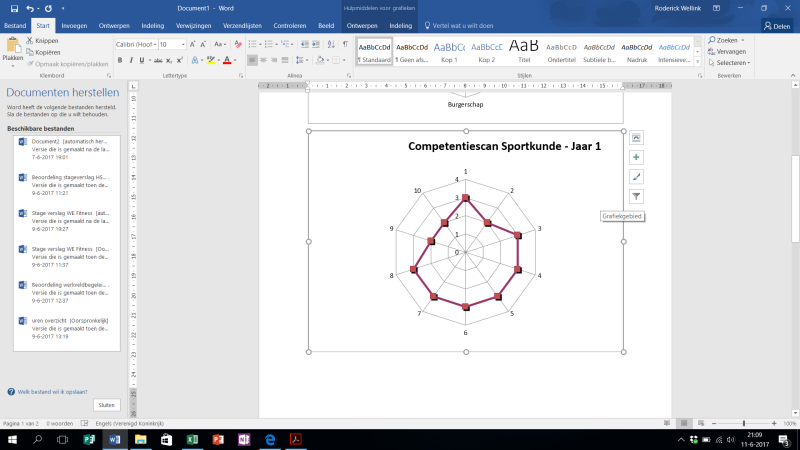The image size is (800, 450).
Task: Toggle show paragraph marks
Action: [x=345, y=44]
